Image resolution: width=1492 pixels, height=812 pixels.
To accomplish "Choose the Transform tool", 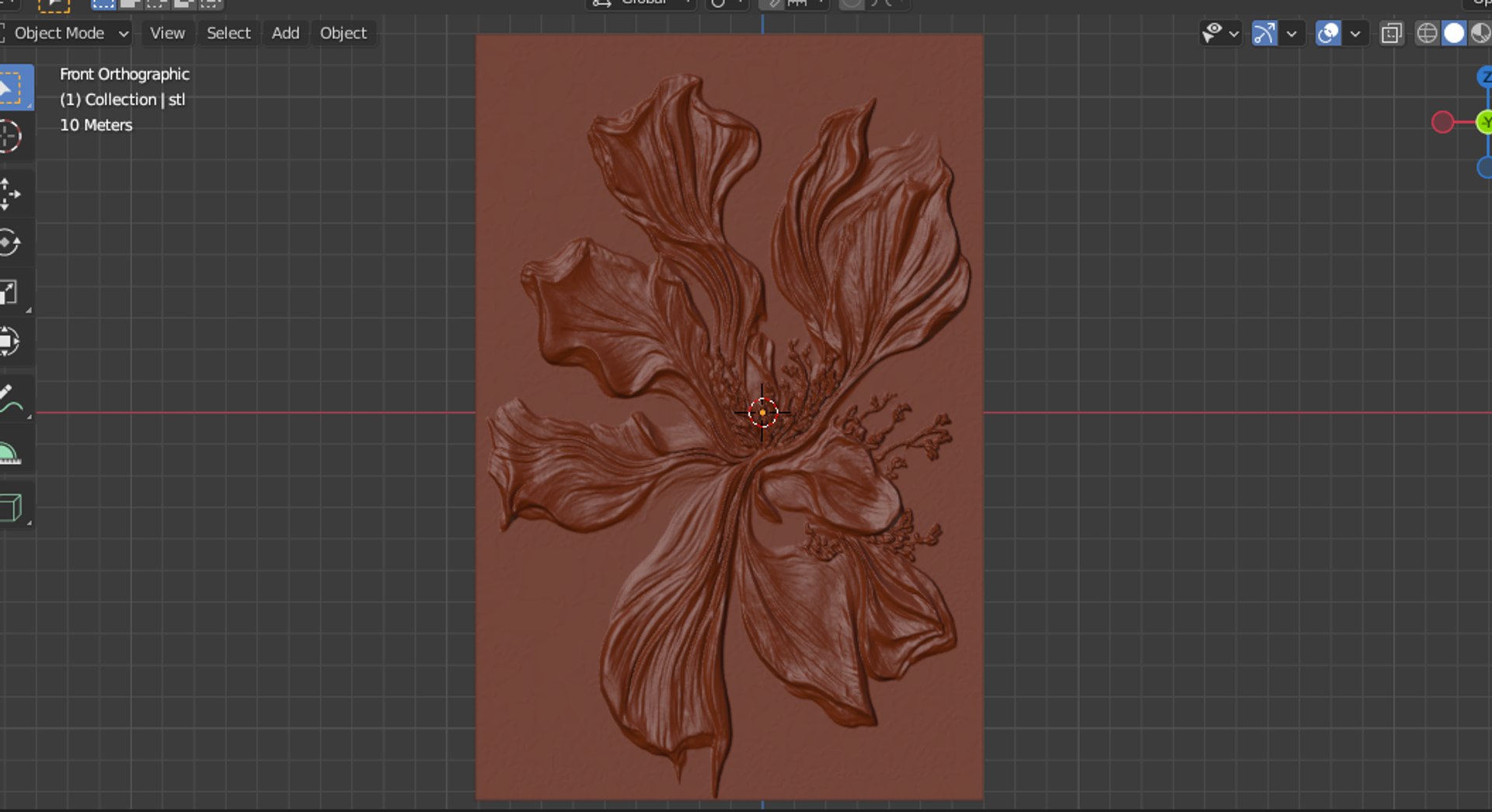I will click(x=10, y=342).
